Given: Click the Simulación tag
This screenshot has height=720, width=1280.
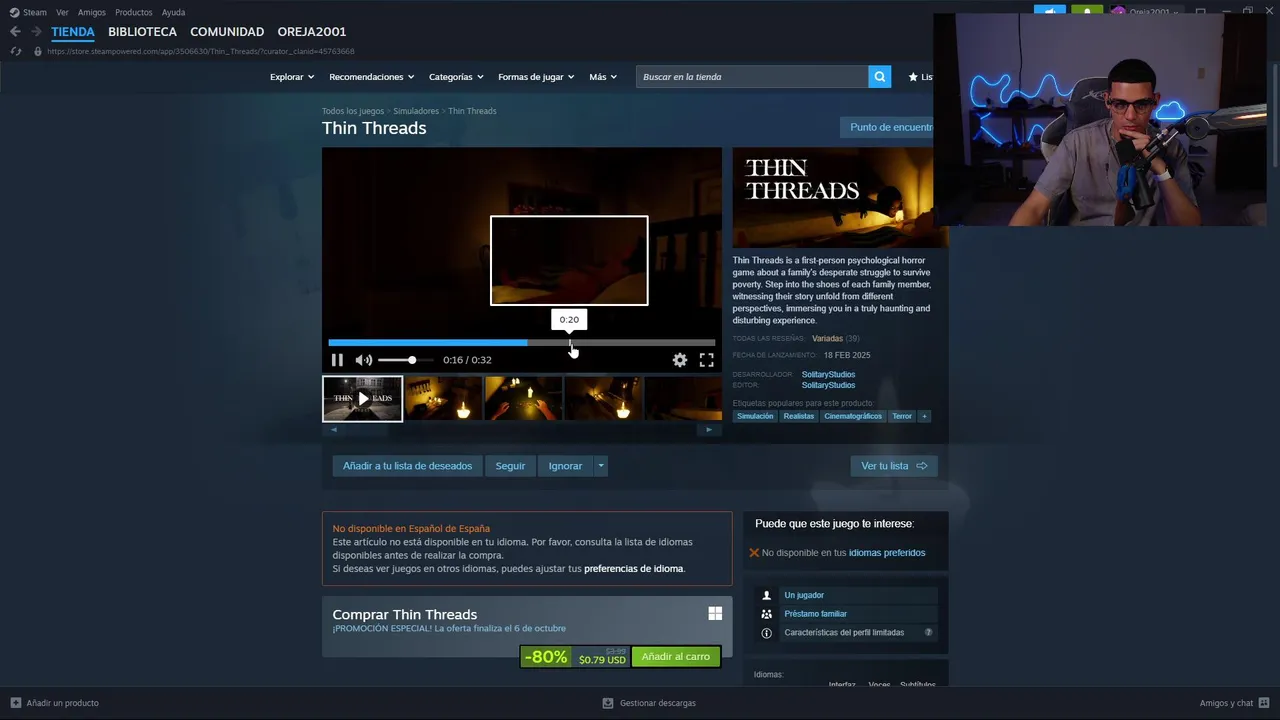Looking at the screenshot, I should tap(755, 416).
